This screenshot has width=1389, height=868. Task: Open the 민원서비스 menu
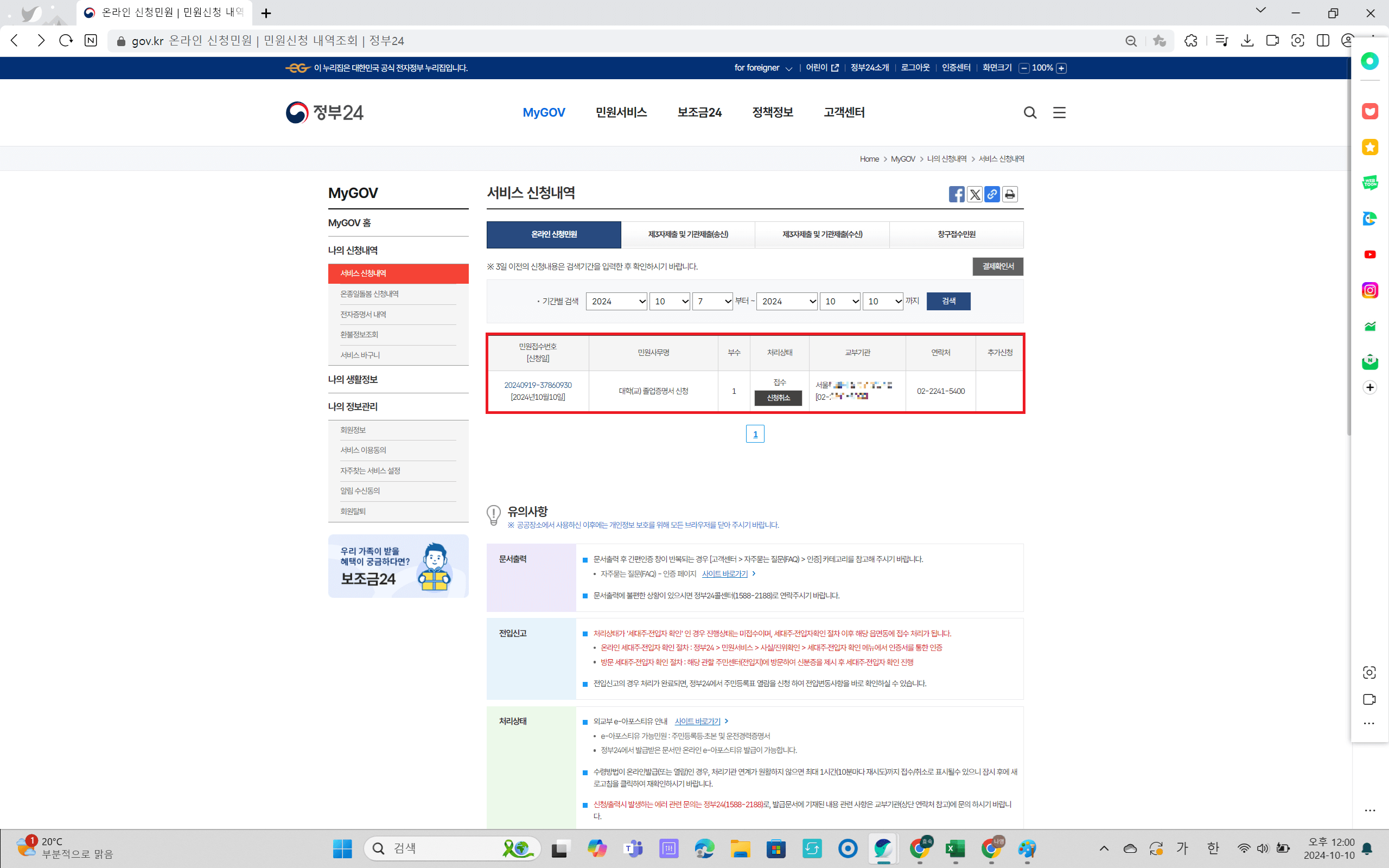click(x=621, y=112)
